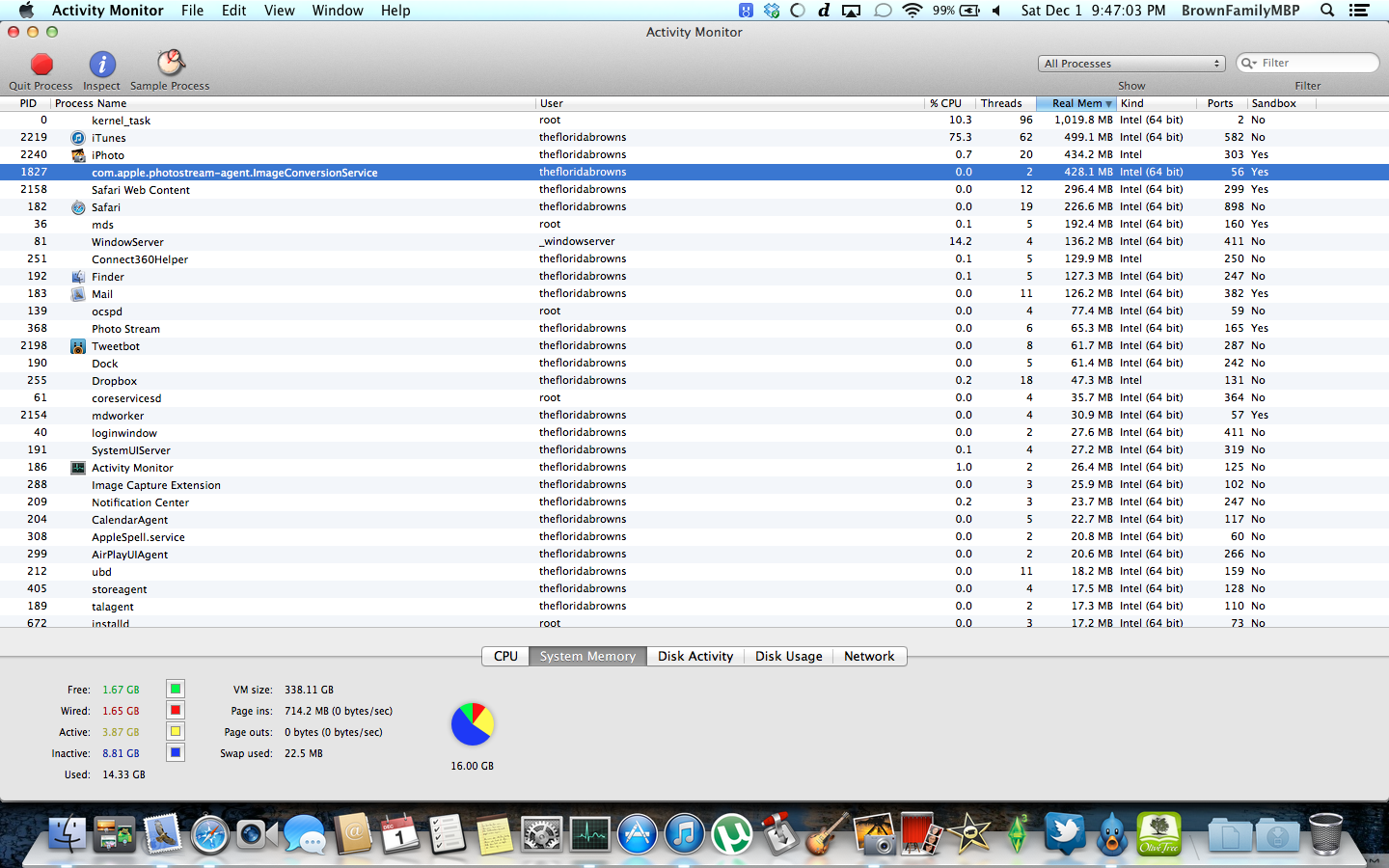
Task: Launch GarageBand from the Dock
Action: click(827, 834)
